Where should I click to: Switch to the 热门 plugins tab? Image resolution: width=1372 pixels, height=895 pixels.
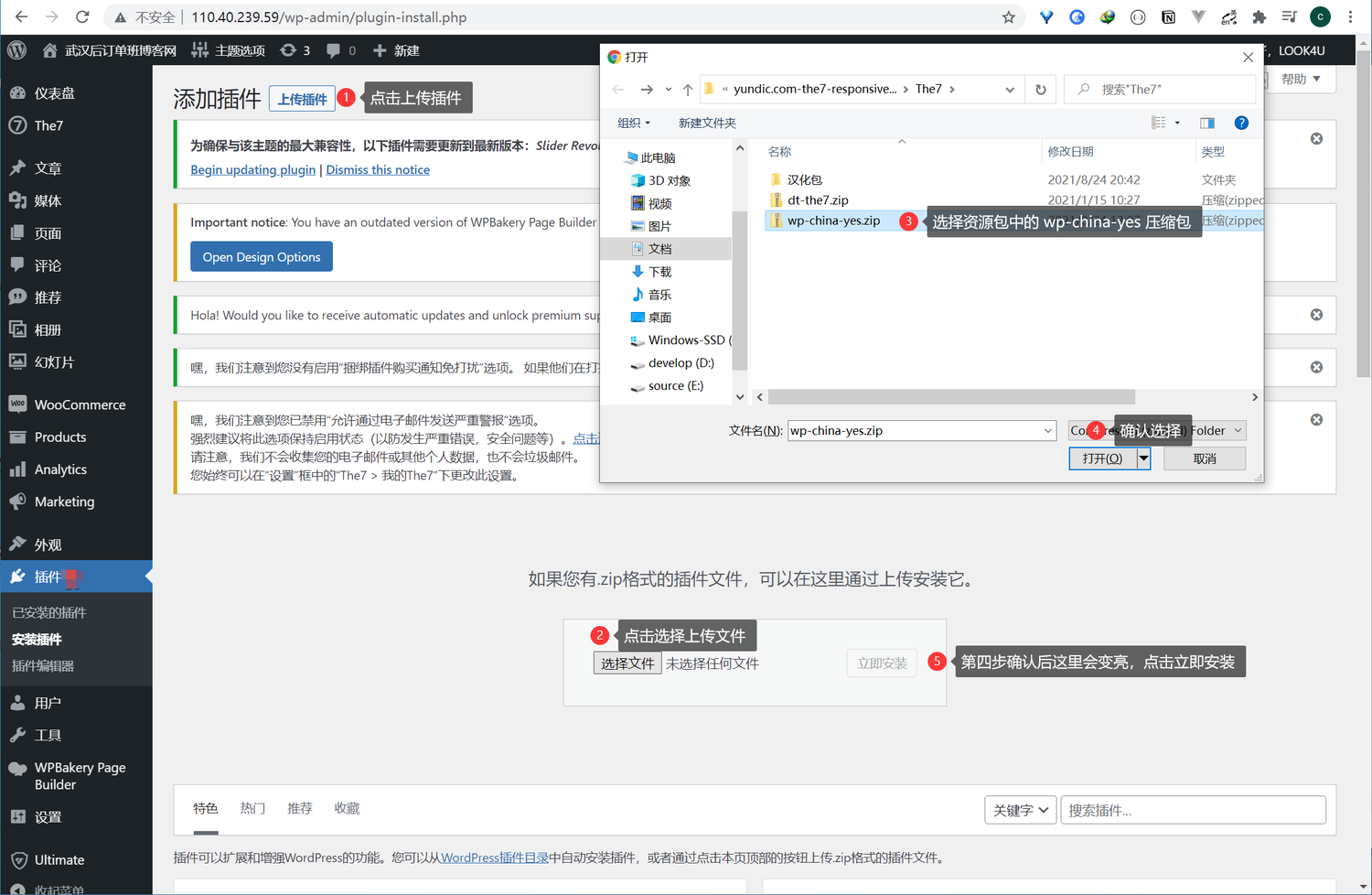point(252,808)
